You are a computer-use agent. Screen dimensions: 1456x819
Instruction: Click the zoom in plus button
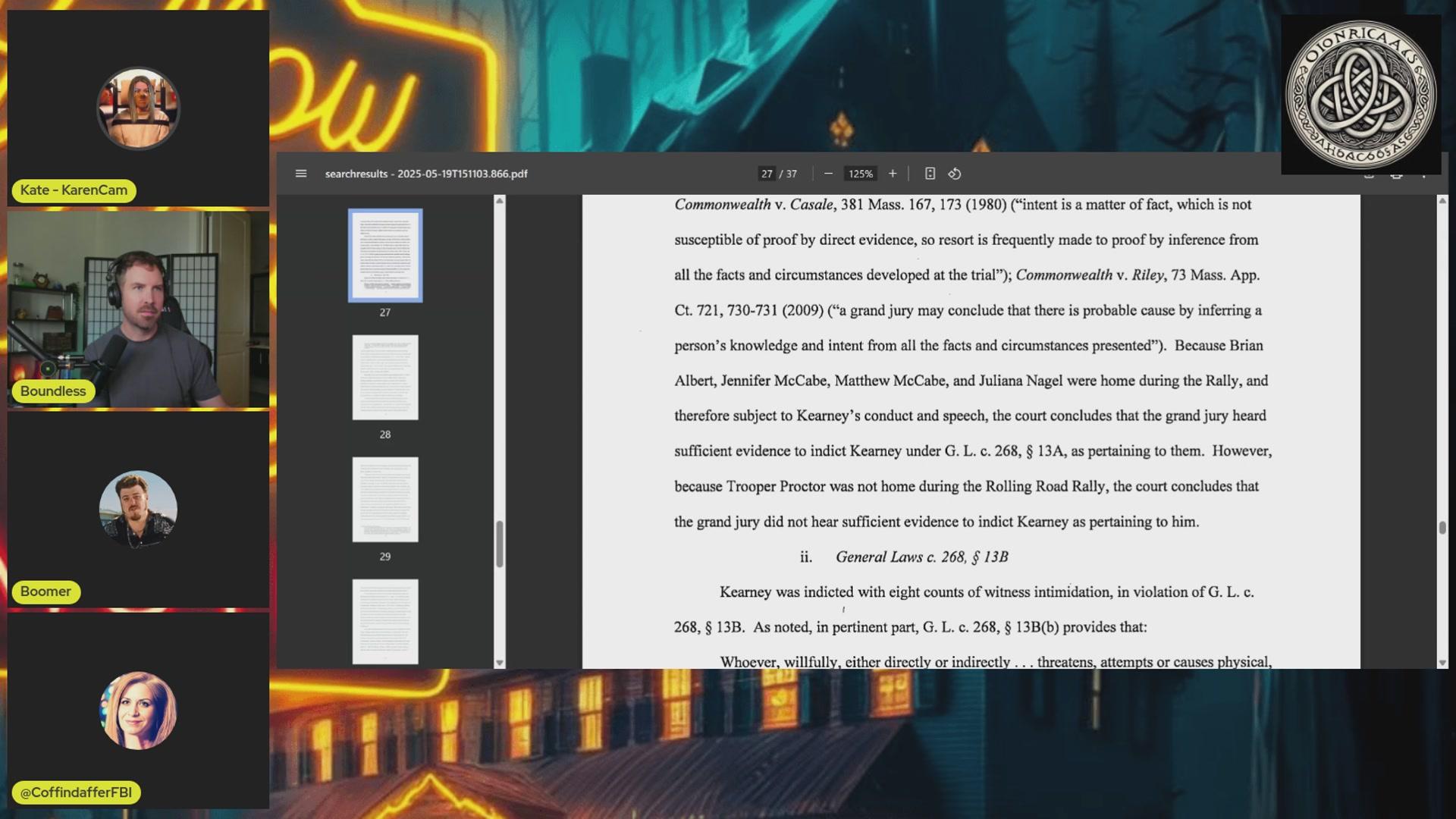(893, 174)
